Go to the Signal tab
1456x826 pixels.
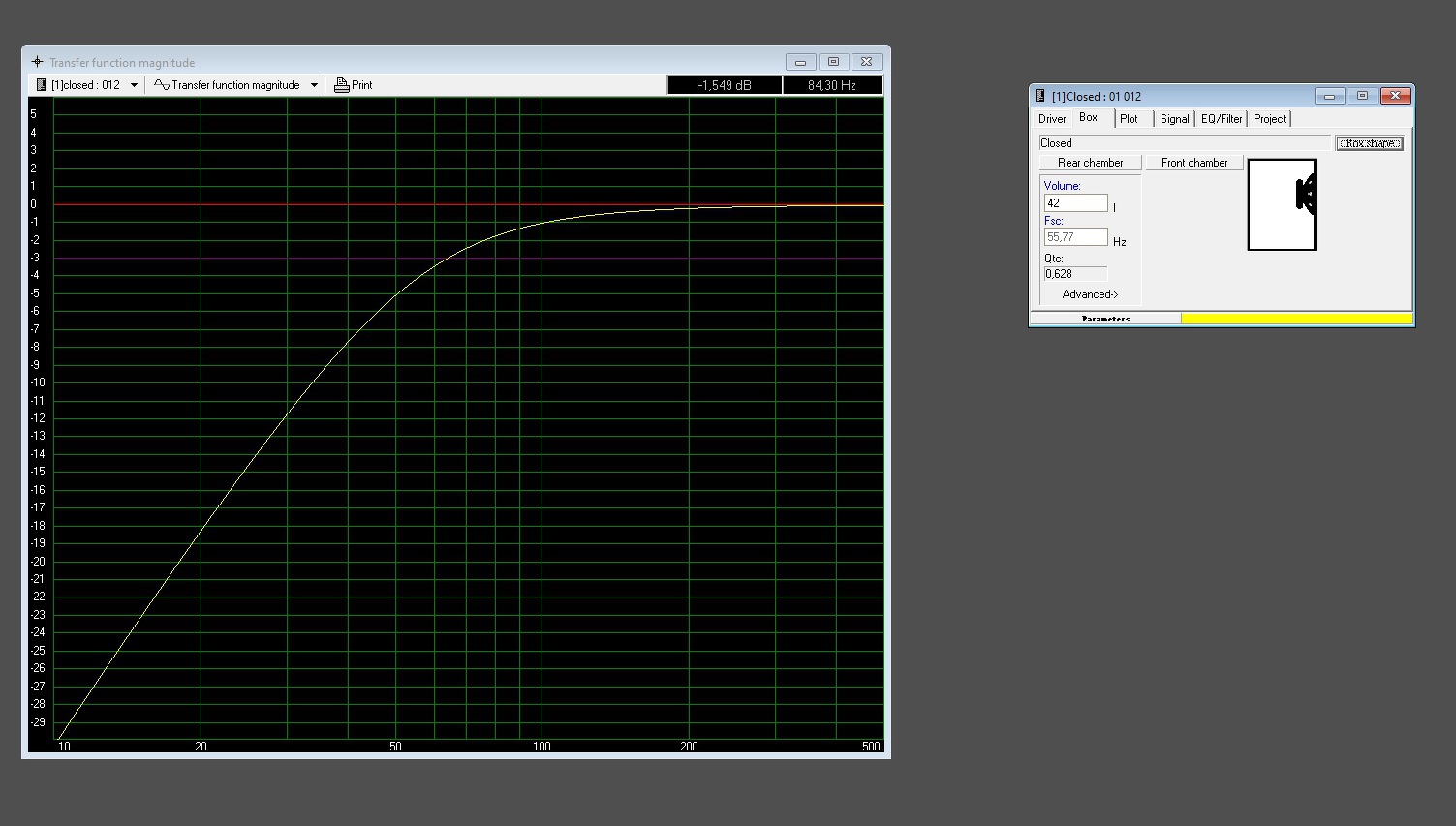click(x=1175, y=119)
